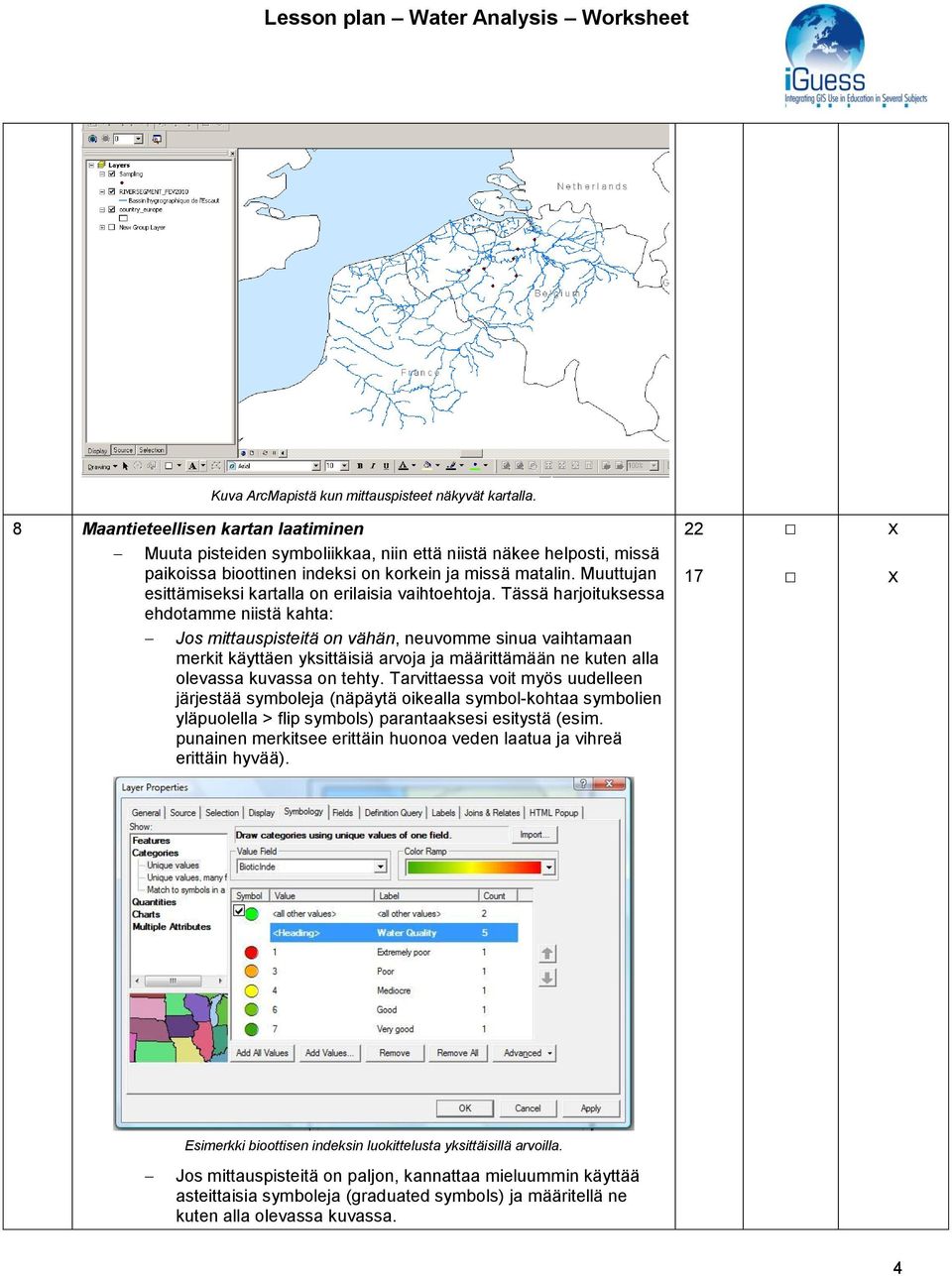The height and width of the screenshot is (1276, 952).
Task: Click the Add All Values button
Action: click(x=262, y=1053)
